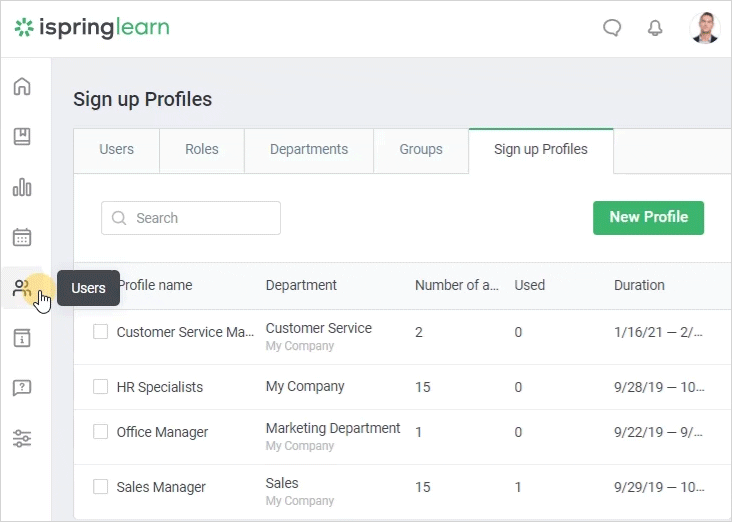Click My Company in HR Specialists row
The image size is (732, 522).
tap(305, 387)
